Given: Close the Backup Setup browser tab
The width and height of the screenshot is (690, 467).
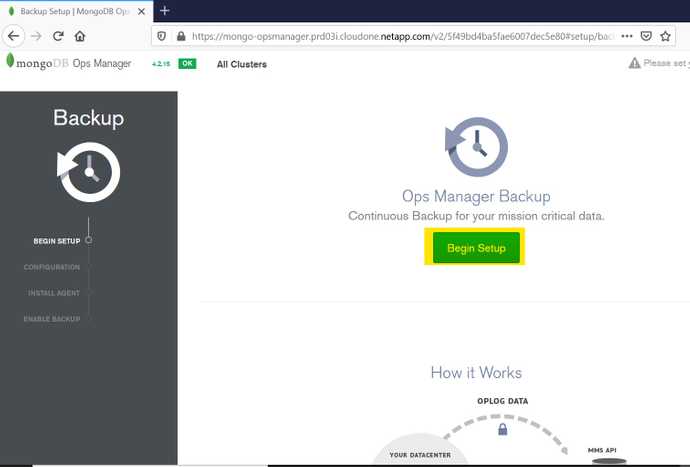Looking at the screenshot, I should click(141, 11).
